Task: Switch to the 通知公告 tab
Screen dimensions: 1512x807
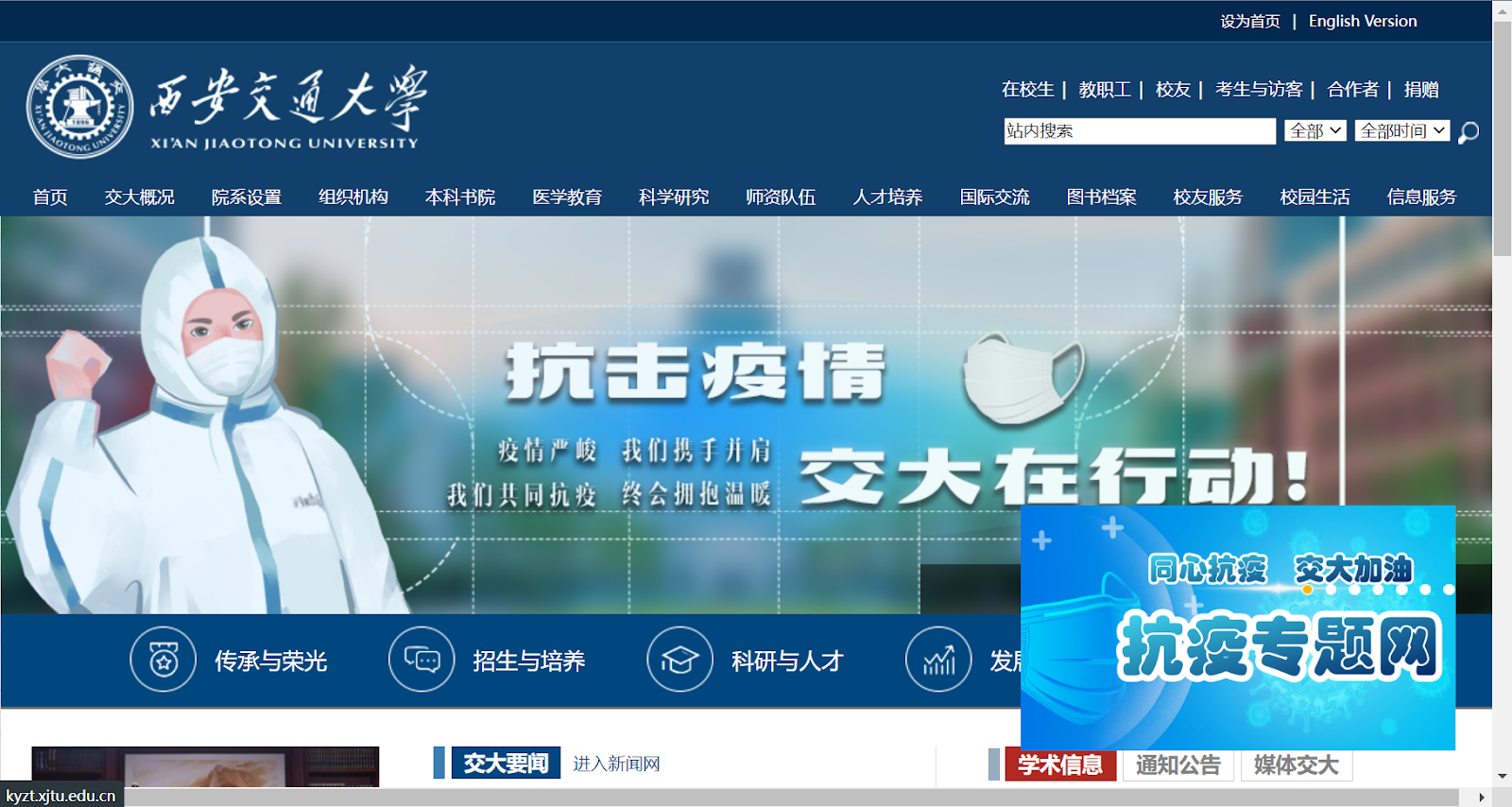Action: point(1178,764)
